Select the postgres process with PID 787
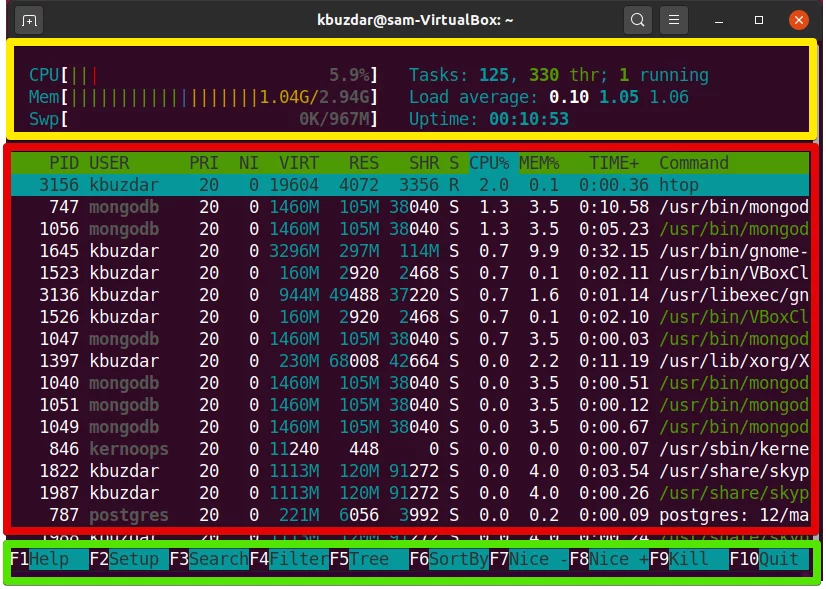This screenshot has height=589, width=826. click(410, 515)
